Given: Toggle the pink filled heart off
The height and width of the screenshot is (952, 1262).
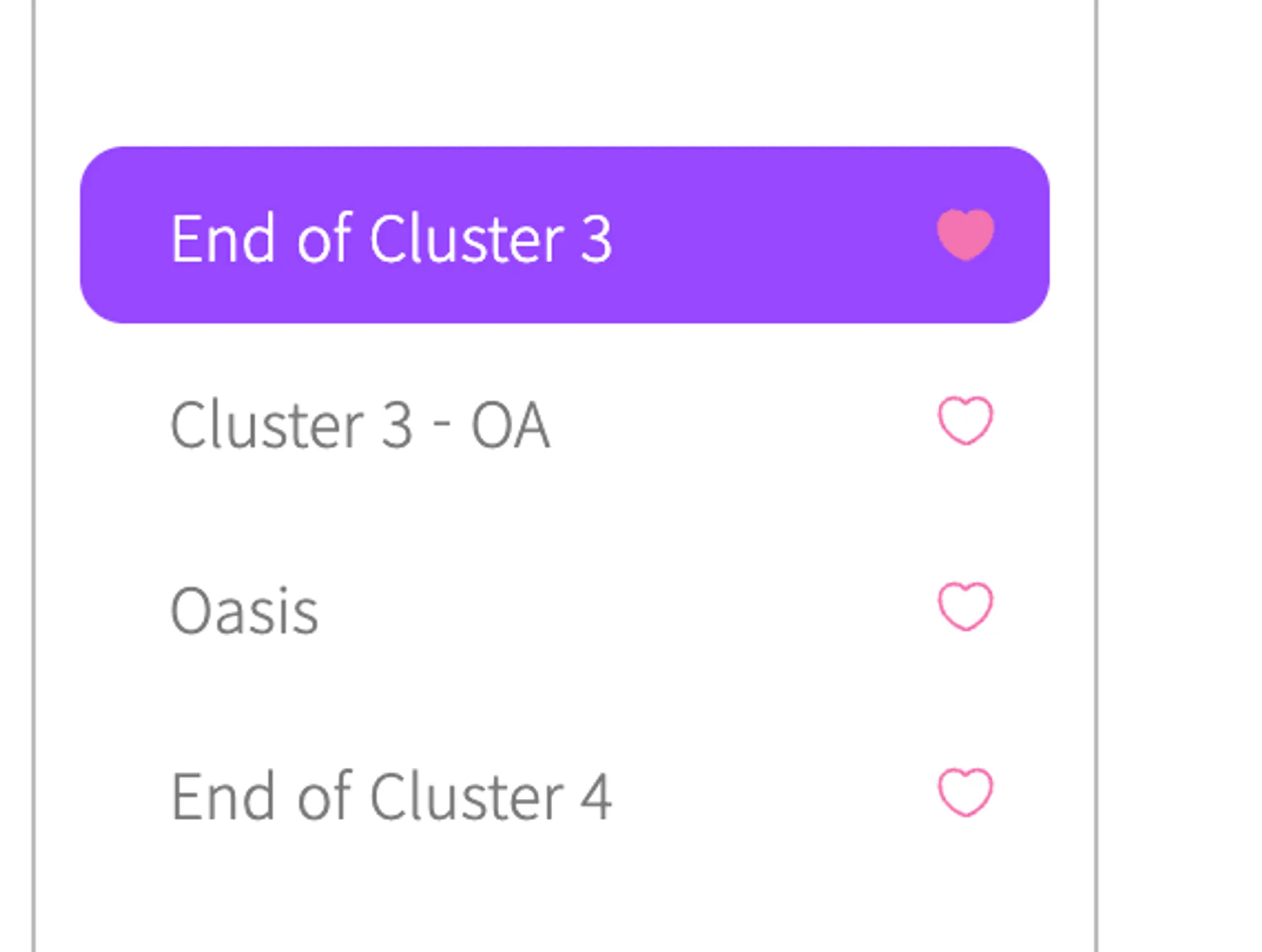Looking at the screenshot, I should click(x=965, y=235).
